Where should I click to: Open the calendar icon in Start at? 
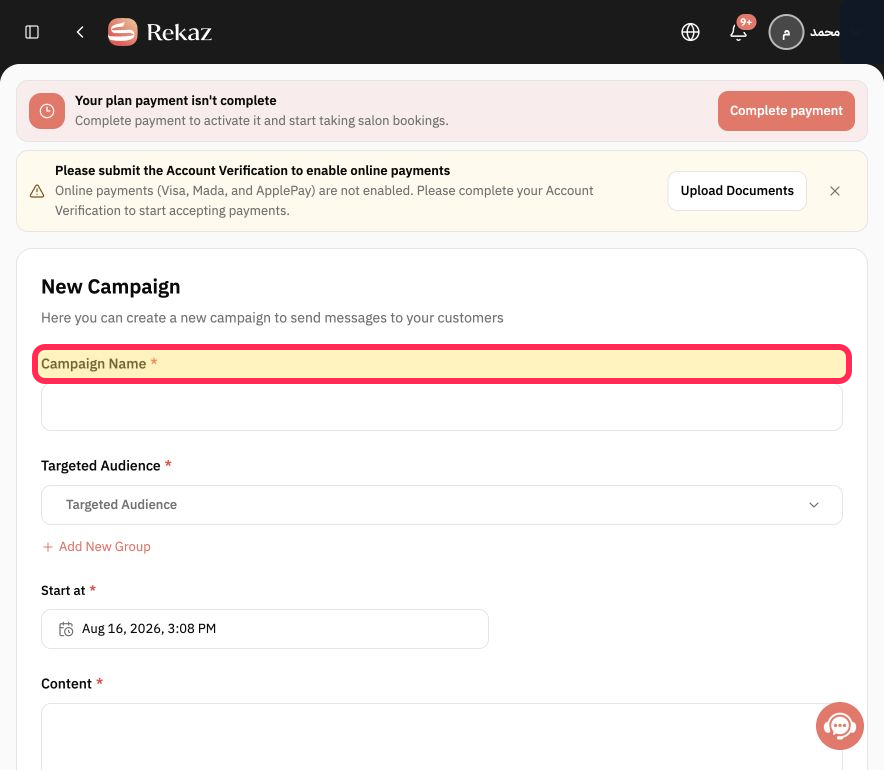click(x=66, y=629)
